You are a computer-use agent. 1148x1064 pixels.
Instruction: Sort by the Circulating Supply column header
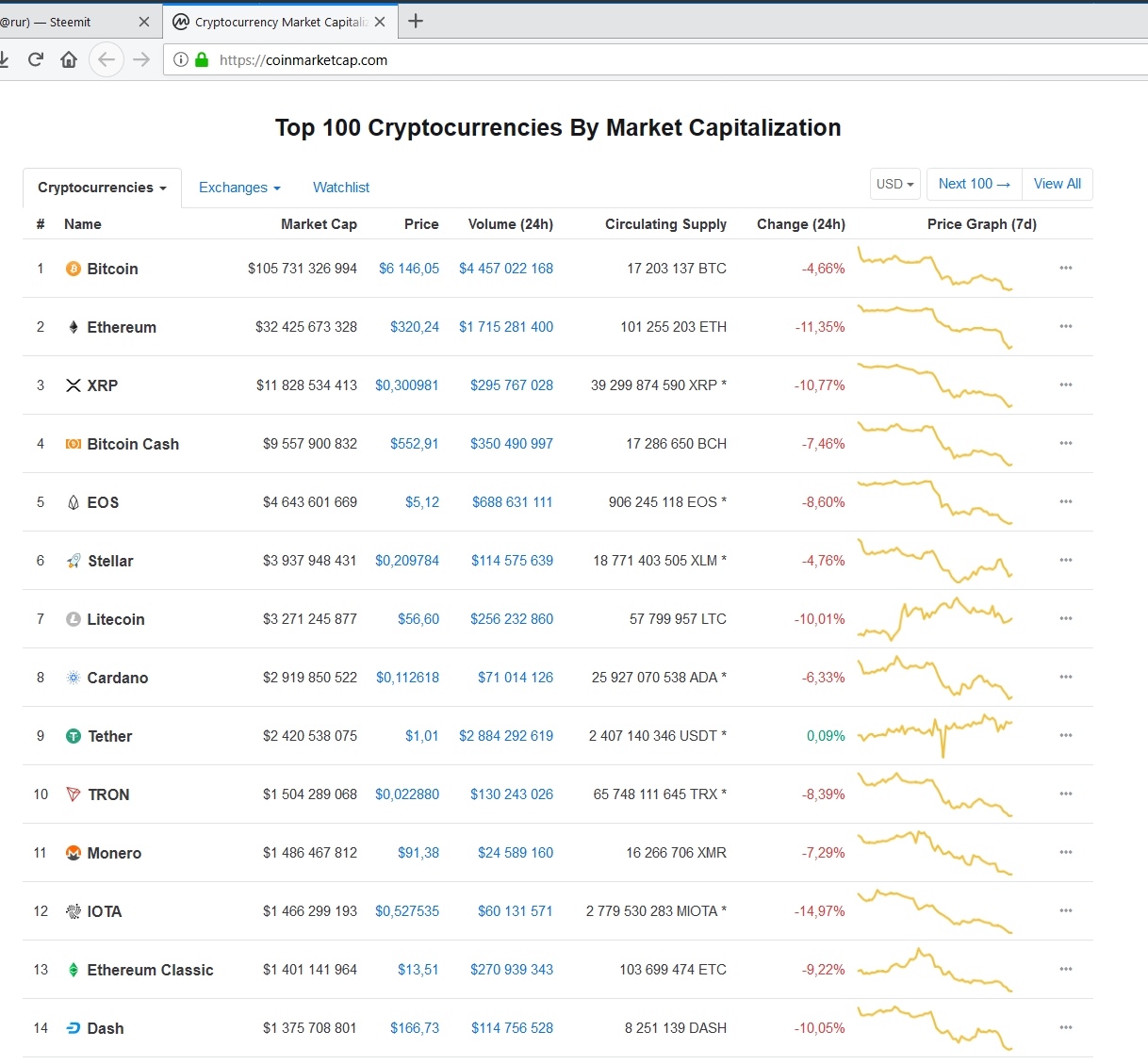[665, 224]
